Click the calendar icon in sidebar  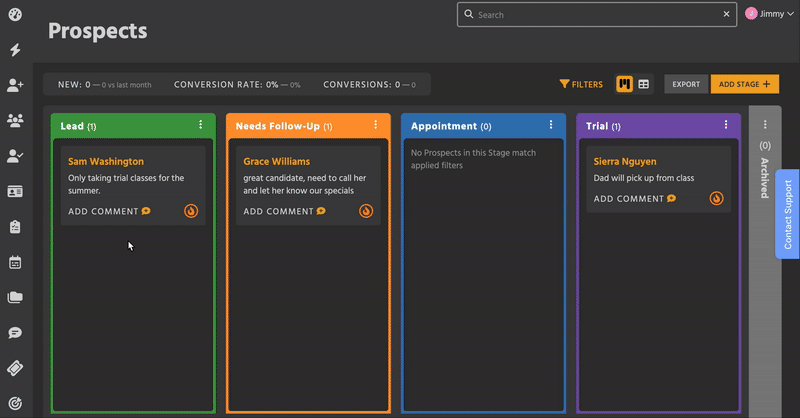click(15, 263)
